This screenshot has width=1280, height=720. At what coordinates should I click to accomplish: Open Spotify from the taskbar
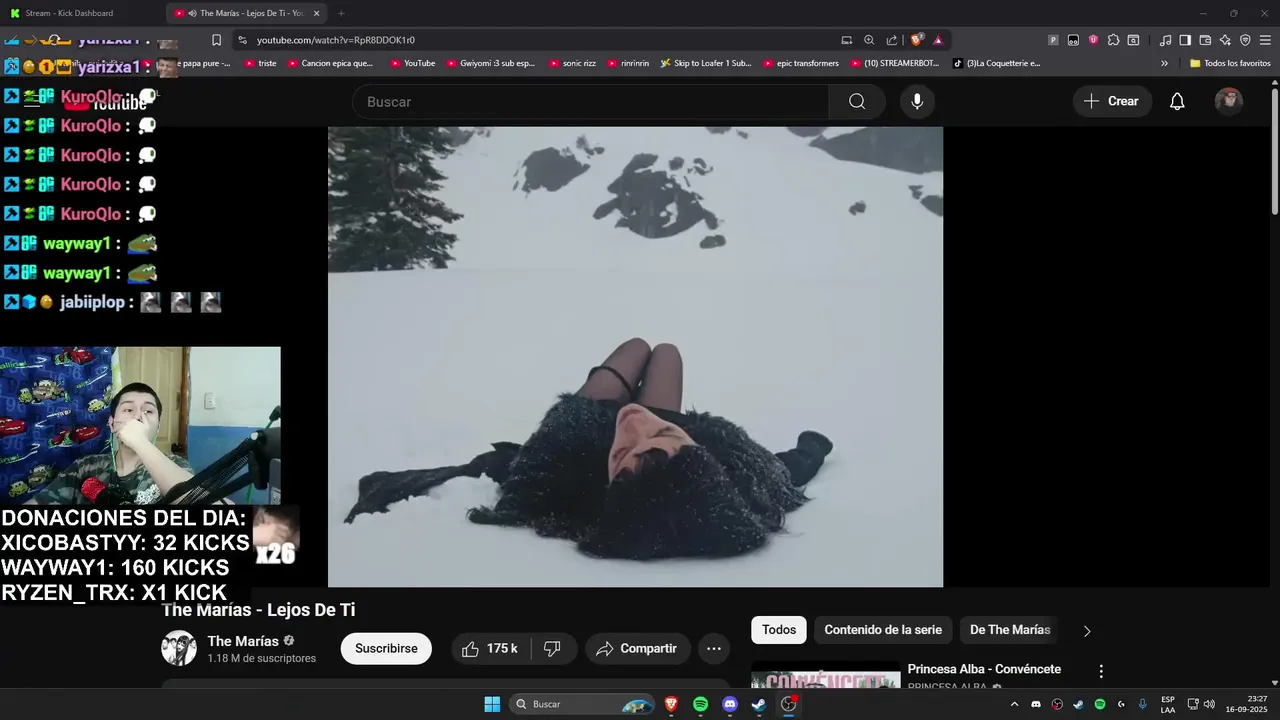tap(700, 704)
